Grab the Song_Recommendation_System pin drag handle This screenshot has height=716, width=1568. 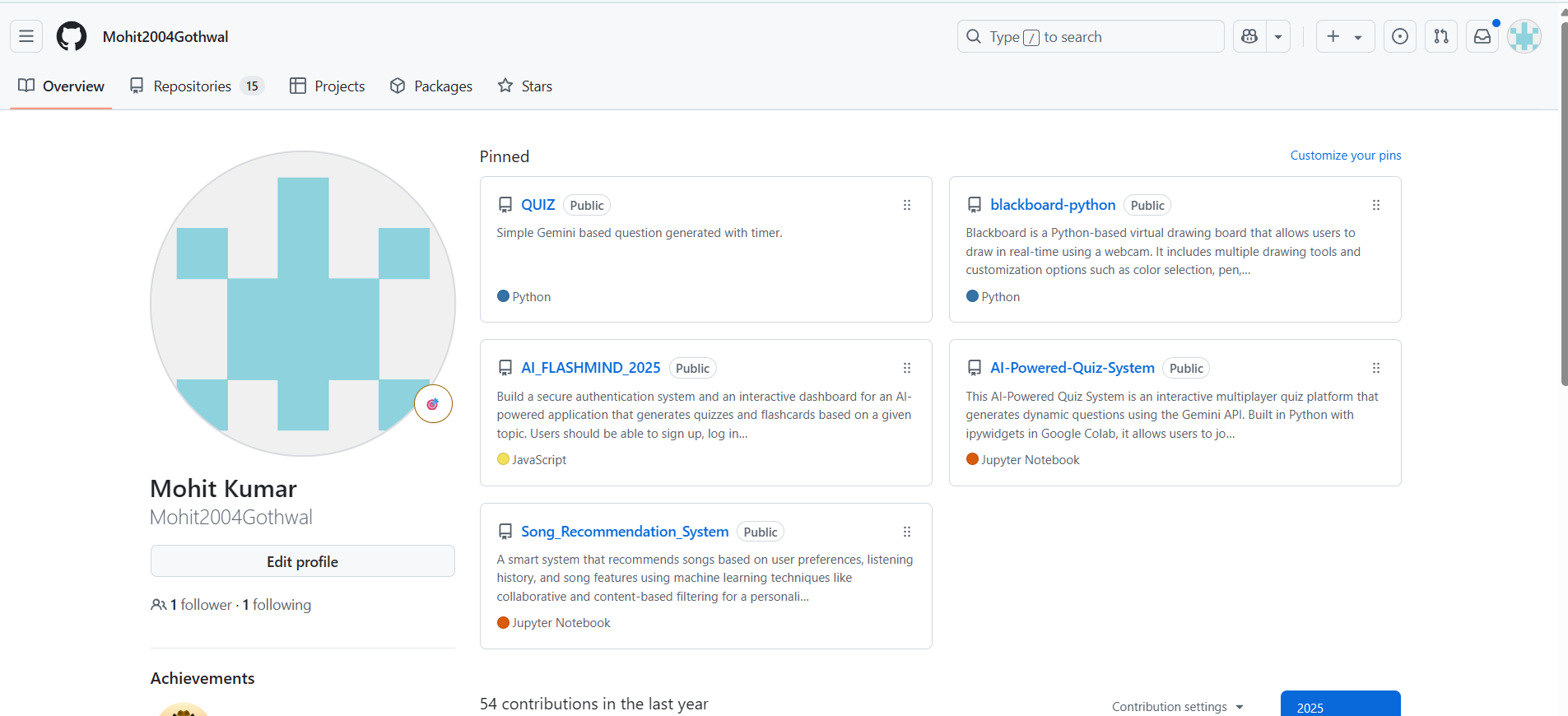click(907, 532)
